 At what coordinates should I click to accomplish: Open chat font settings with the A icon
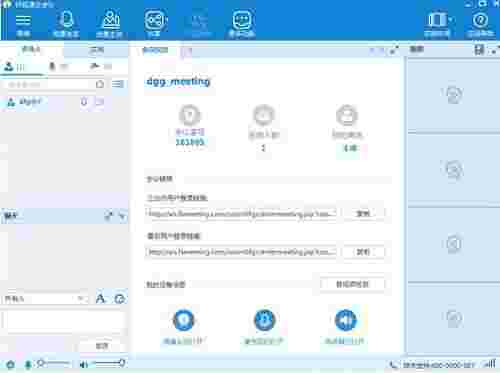[100, 298]
